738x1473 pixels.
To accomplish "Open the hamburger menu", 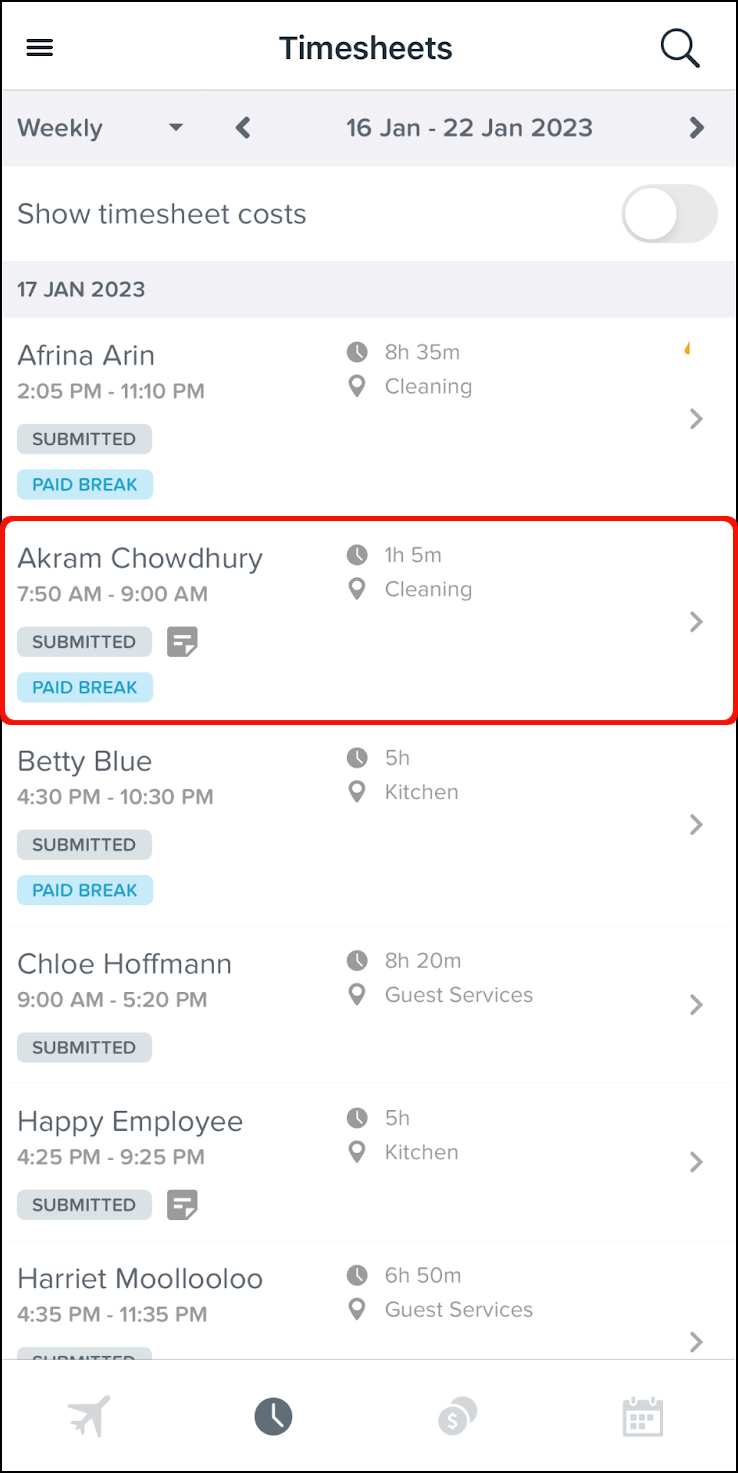I will [40, 48].
